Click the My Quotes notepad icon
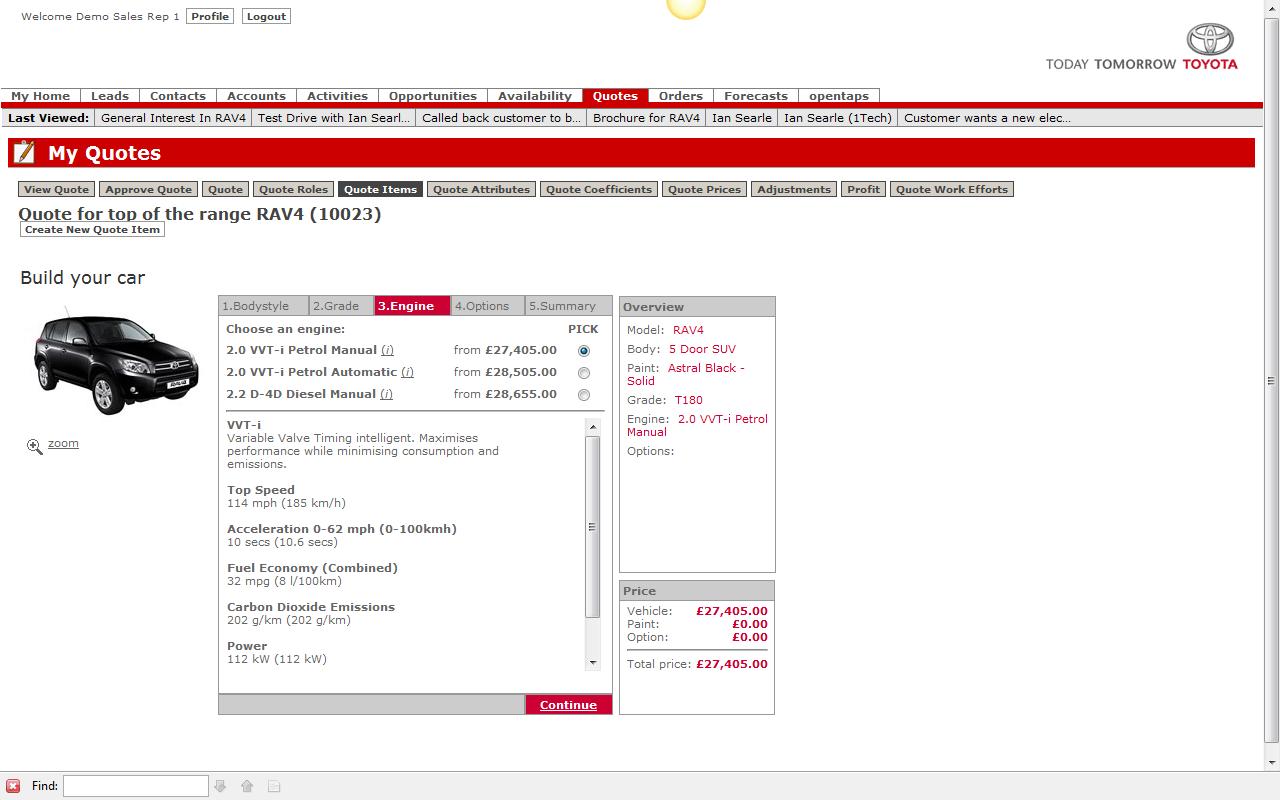1280x800 pixels. (x=26, y=152)
